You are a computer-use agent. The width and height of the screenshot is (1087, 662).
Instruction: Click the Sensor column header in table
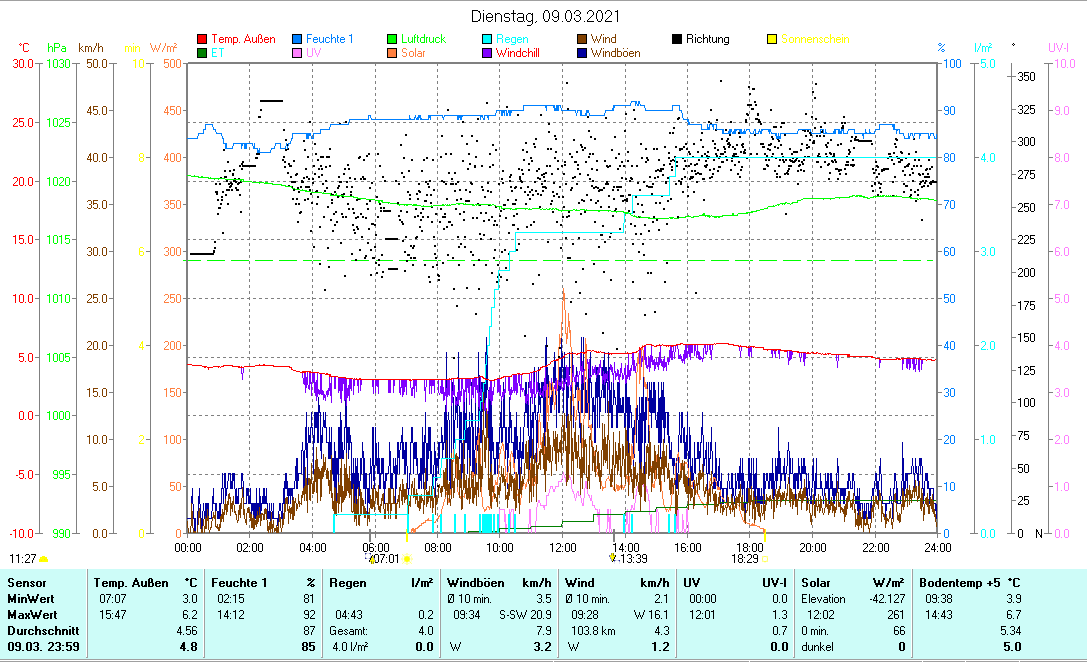(x=26, y=582)
